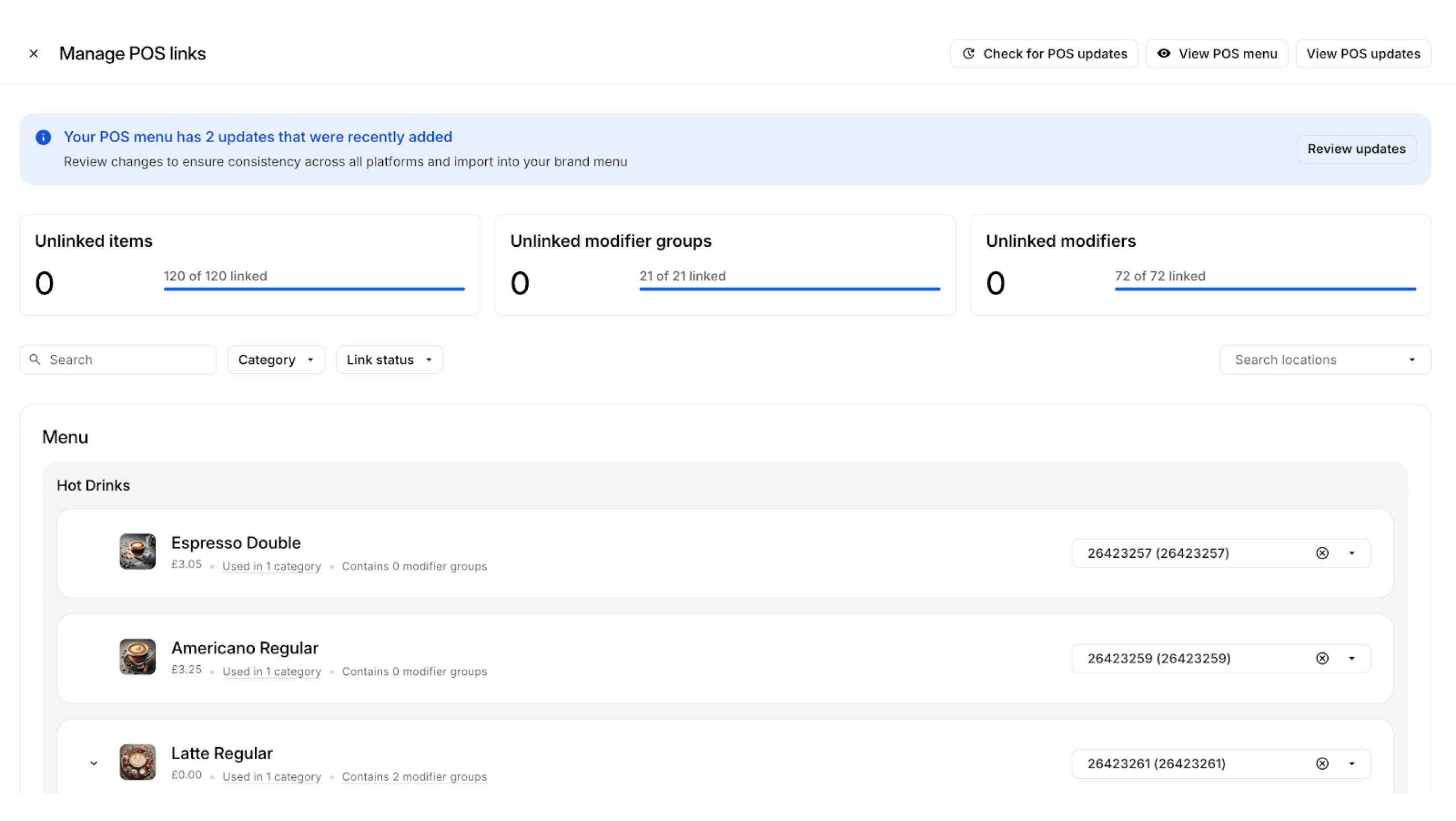The width and height of the screenshot is (1456, 821).
Task: Remove the Latte Regular POS link
Action: [x=1322, y=764]
